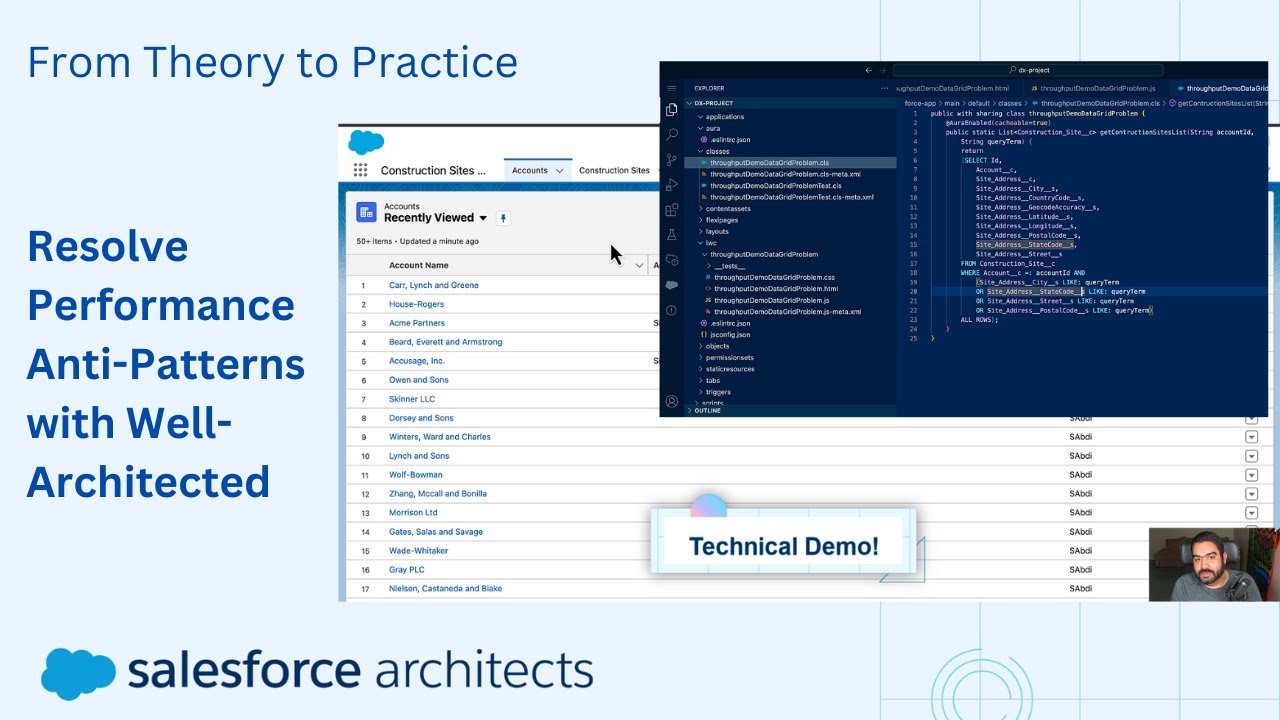Open Accusage, Inc. account
1280x720 pixels.
[417, 361]
